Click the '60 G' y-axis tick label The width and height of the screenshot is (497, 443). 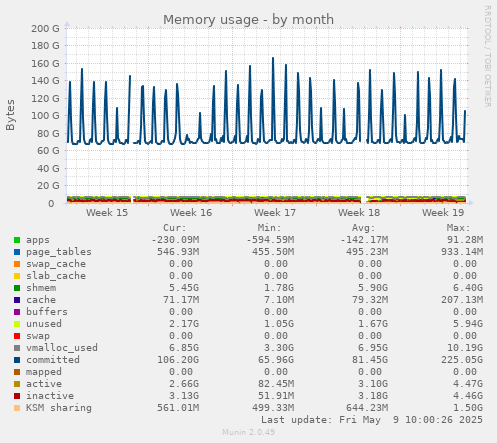tap(48, 151)
